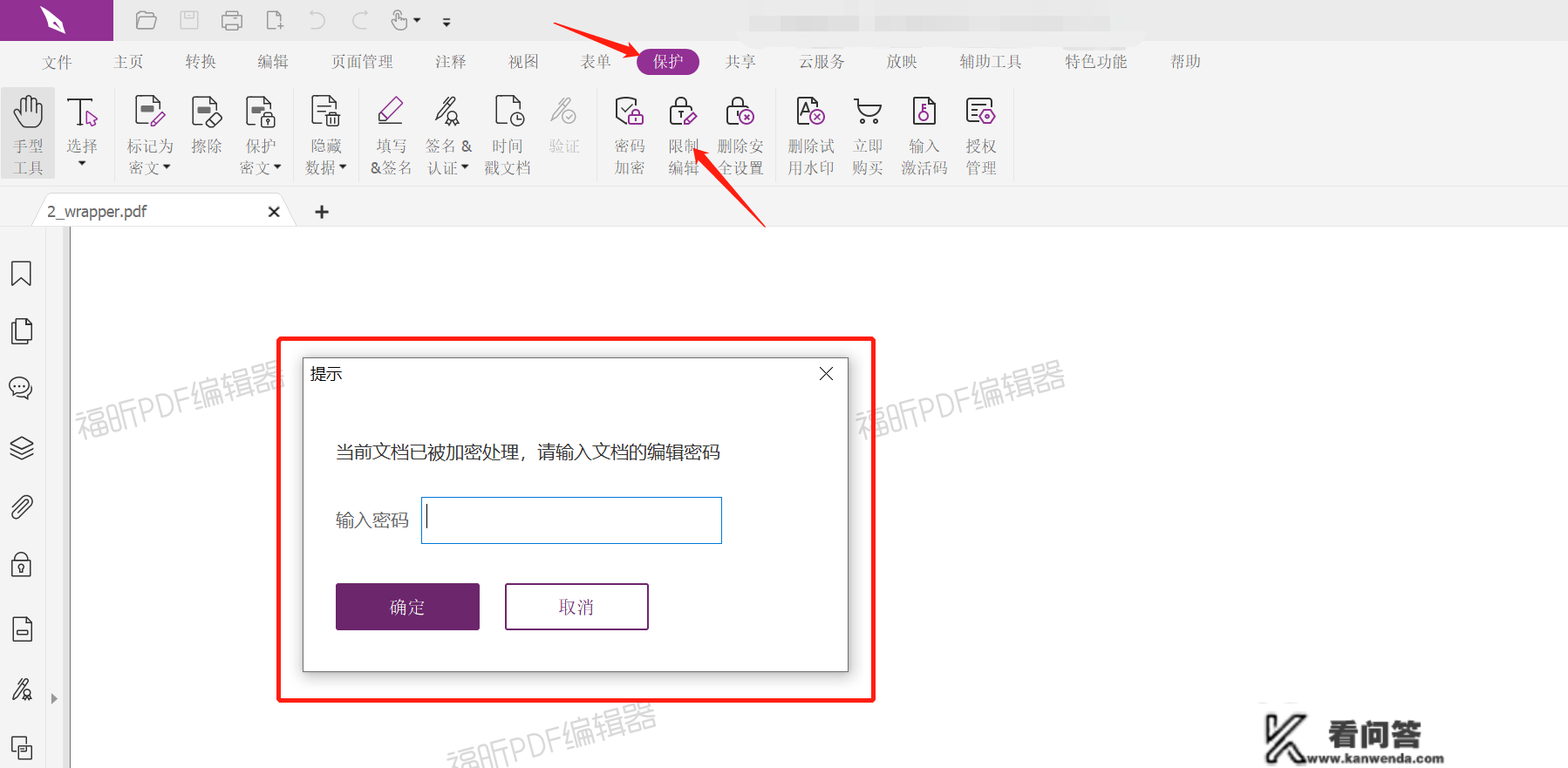
Task: Expand the Select (选择) tool dropdown arrow
Action: tap(82, 164)
